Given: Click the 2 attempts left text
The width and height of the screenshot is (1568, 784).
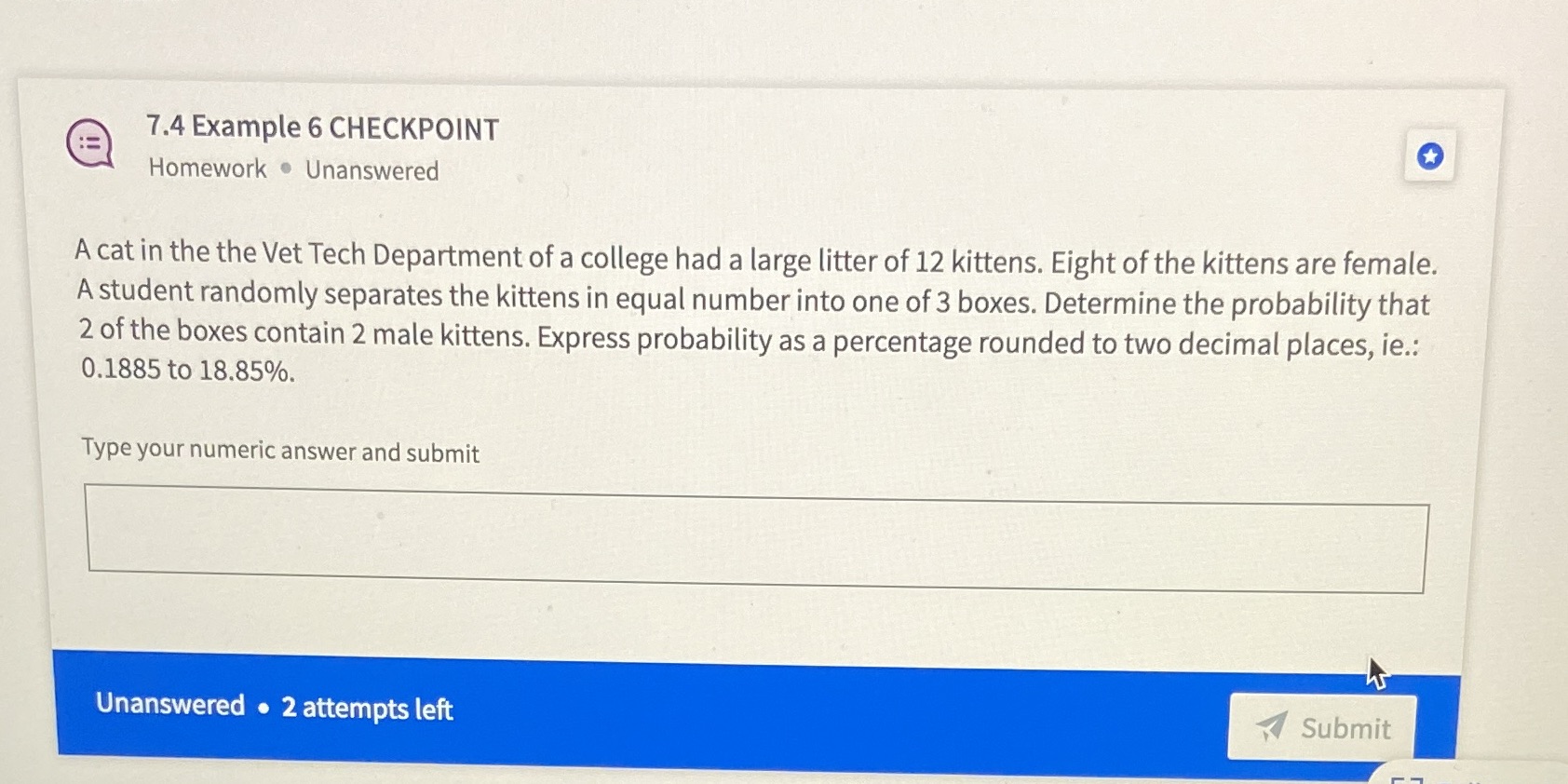Looking at the screenshot, I should pos(367,710).
